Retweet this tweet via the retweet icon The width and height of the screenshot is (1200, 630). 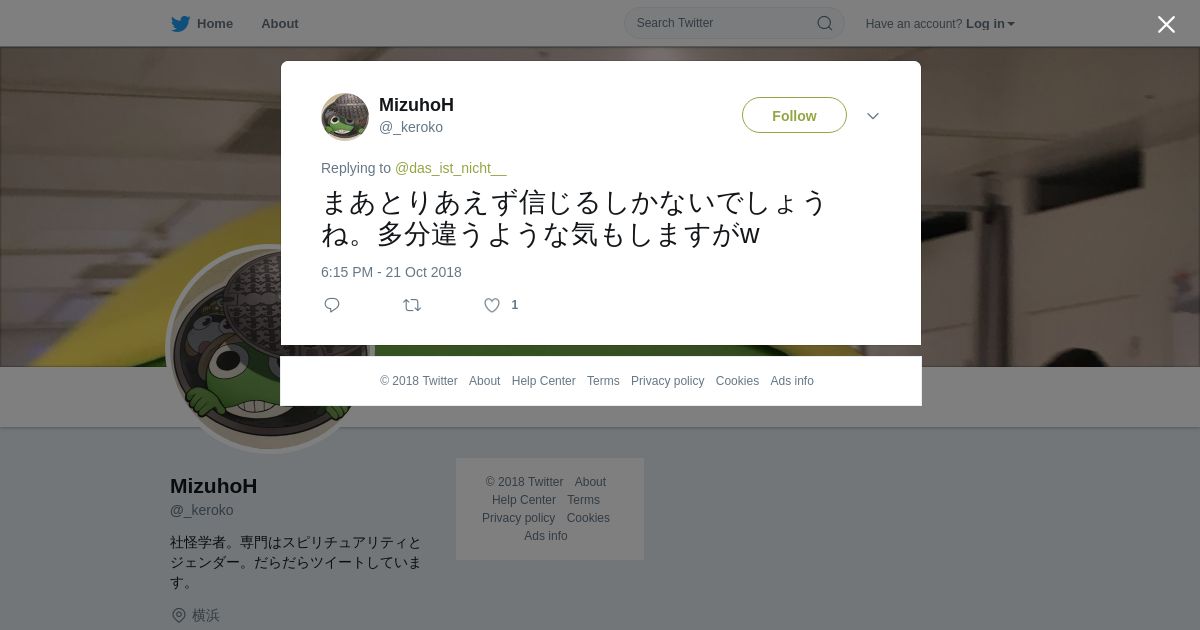[412, 305]
